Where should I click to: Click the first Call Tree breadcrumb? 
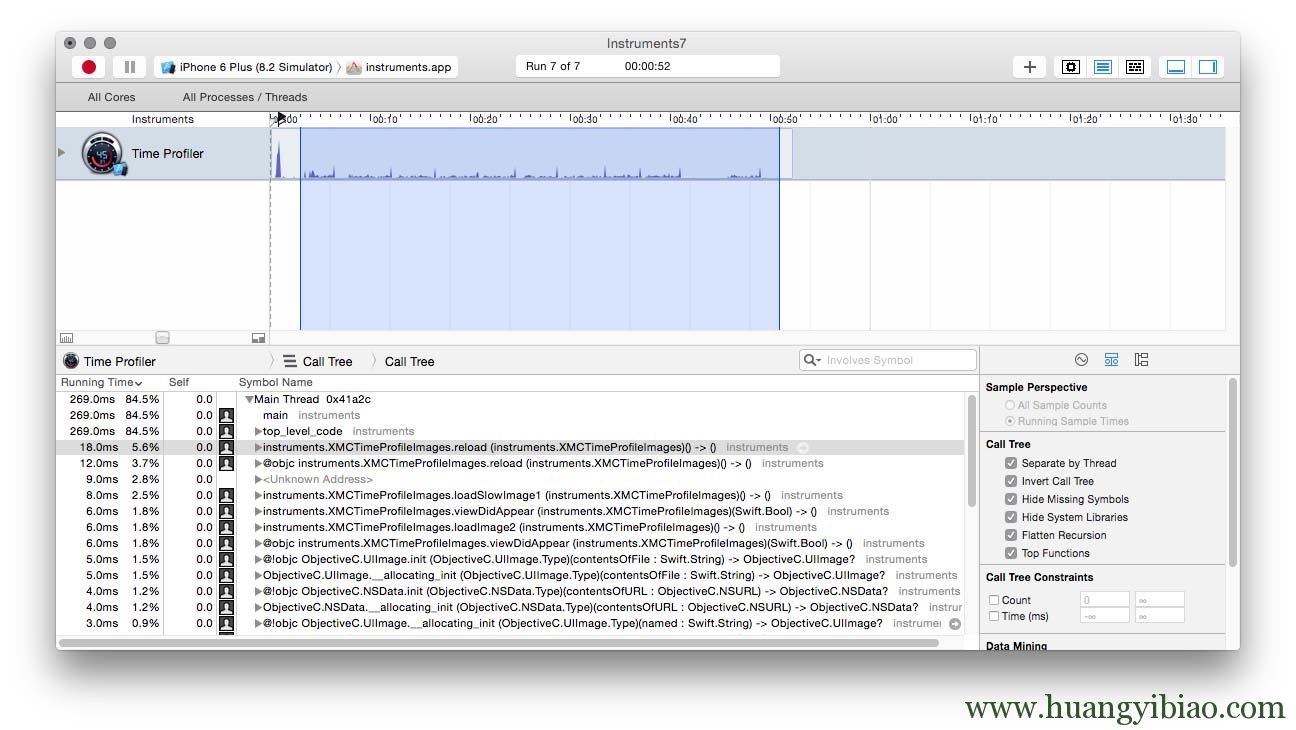click(x=328, y=361)
